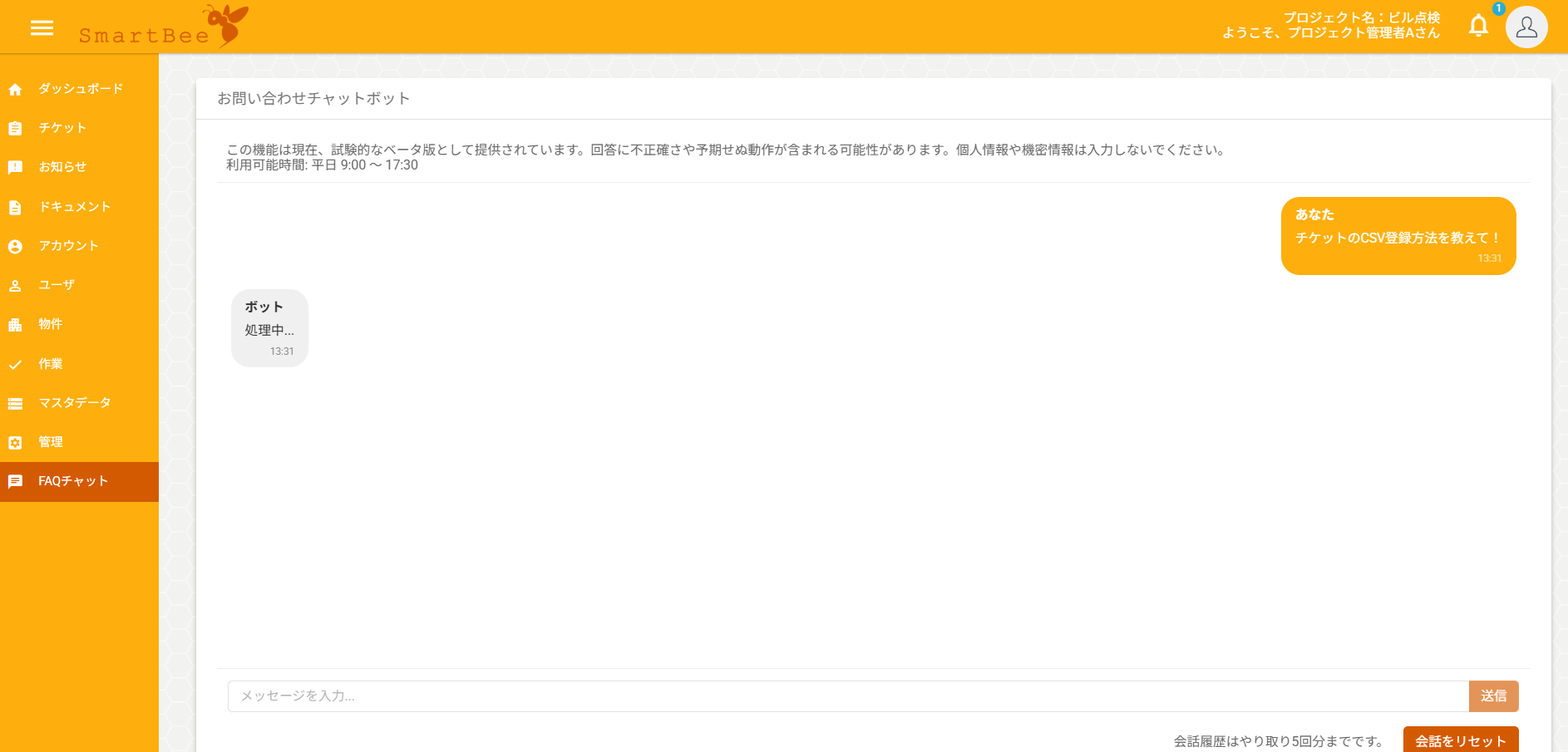The image size is (1568, 752).
Task: Click the 管理 management icon
Action: pyautogui.click(x=15, y=442)
